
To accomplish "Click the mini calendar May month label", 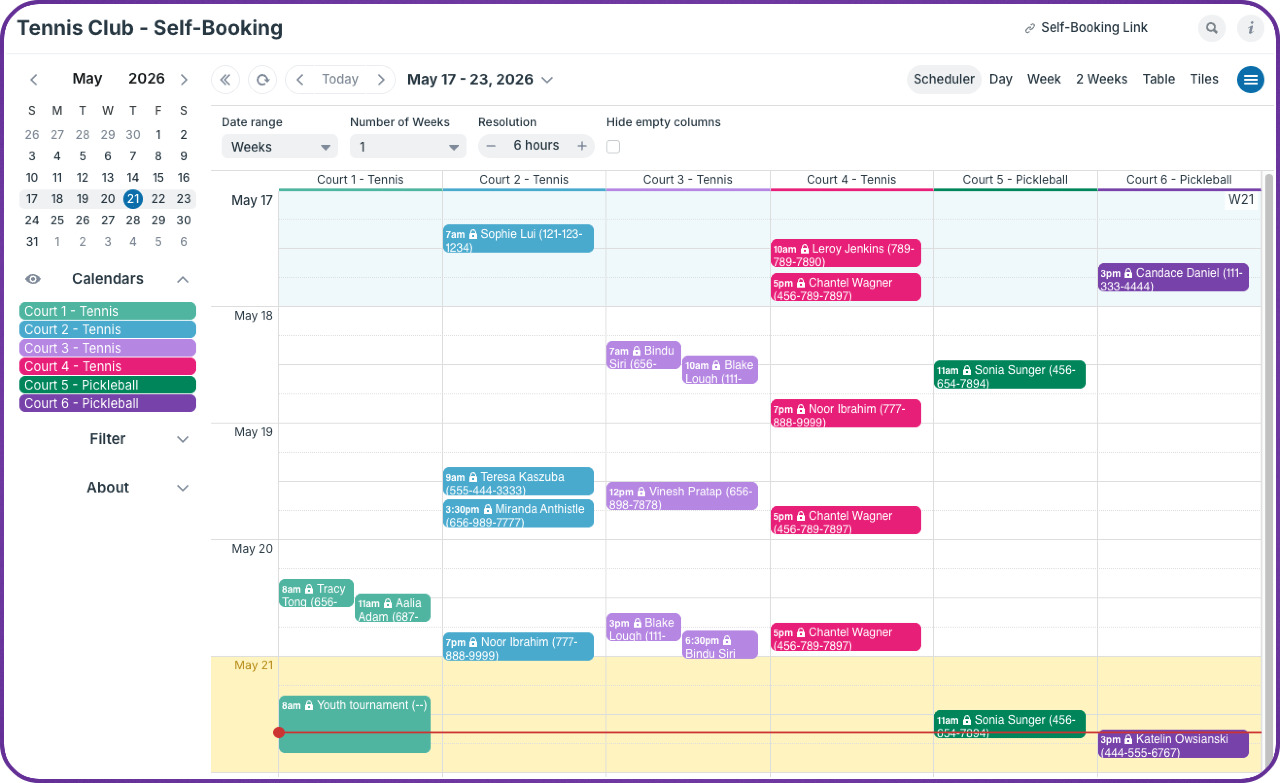I will tap(87, 79).
